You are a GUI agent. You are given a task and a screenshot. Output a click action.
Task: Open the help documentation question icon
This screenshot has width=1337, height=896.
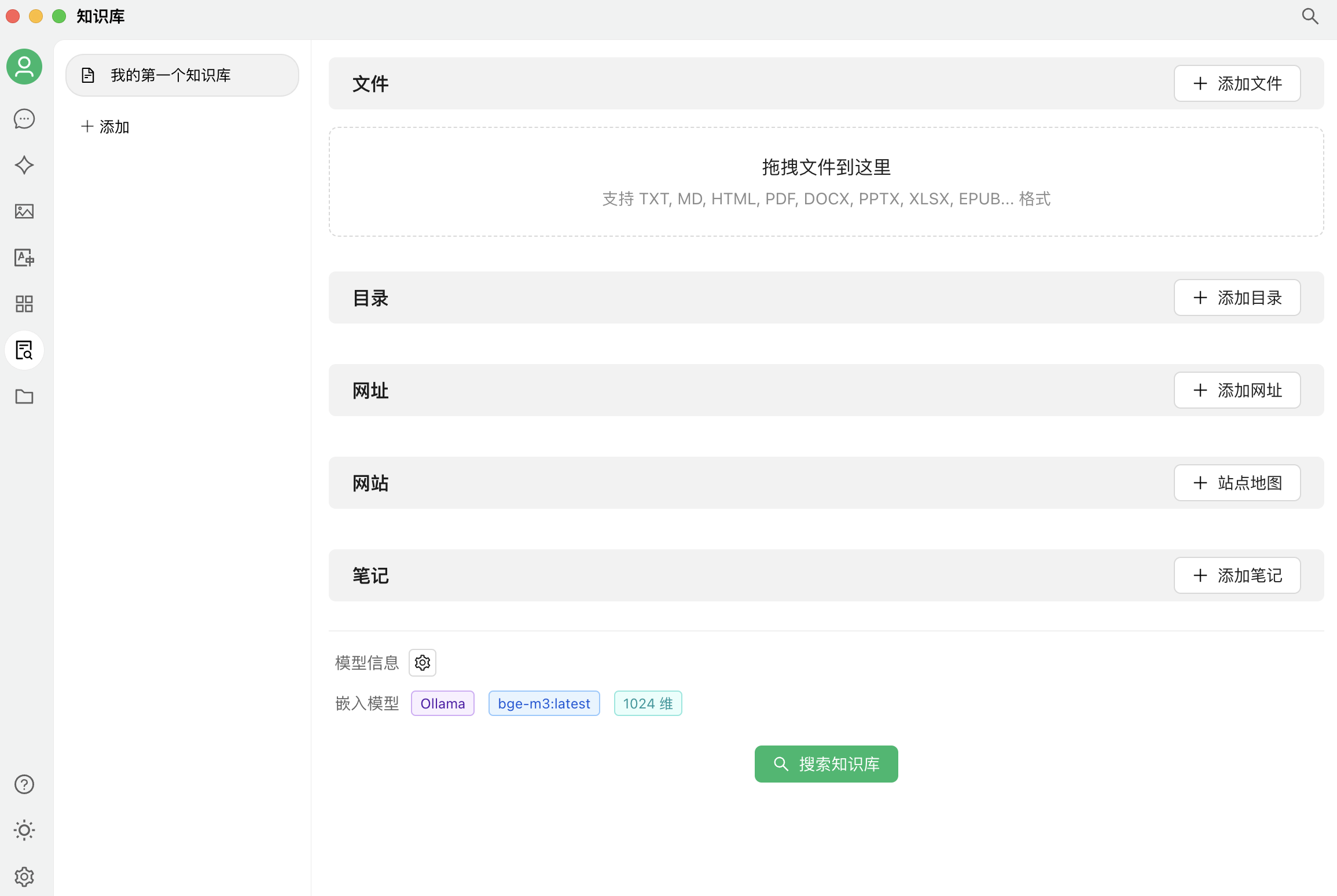click(x=24, y=784)
